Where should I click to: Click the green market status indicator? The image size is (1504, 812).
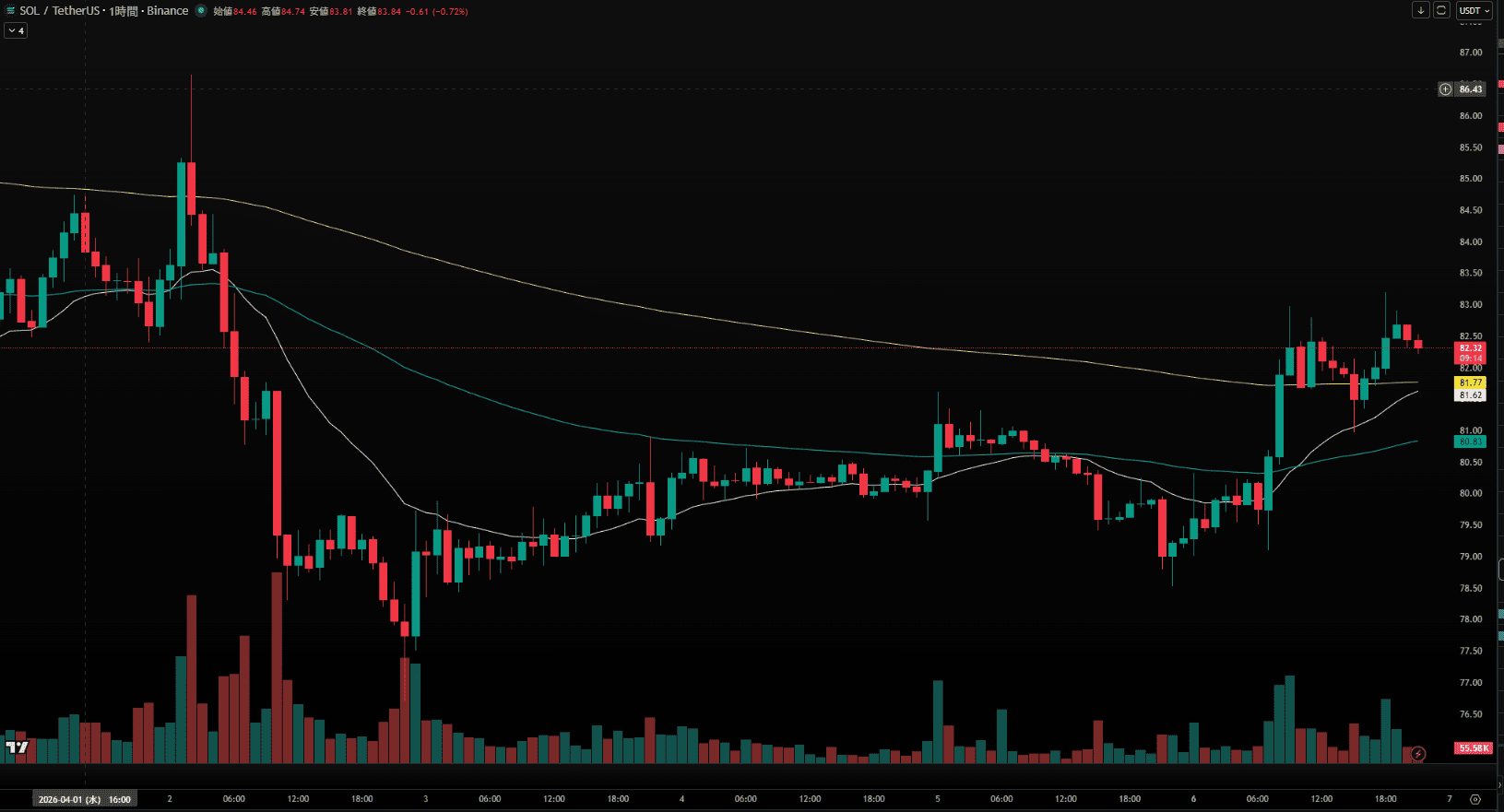pos(201,11)
